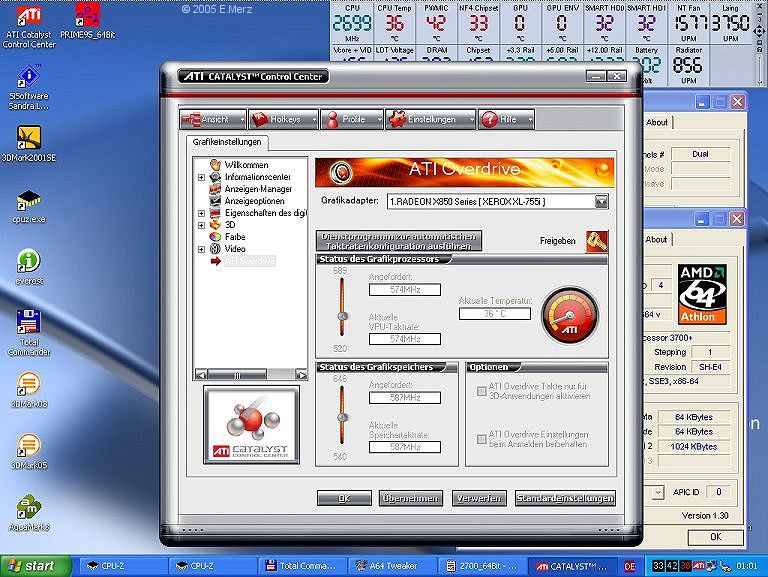
Task: Click OK in the CPU-Z window
Action: [716, 537]
